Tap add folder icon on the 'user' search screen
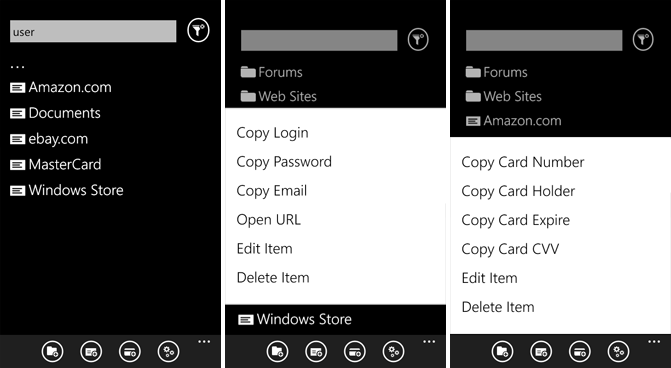This screenshot has height=368, width=671. click(x=53, y=352)
